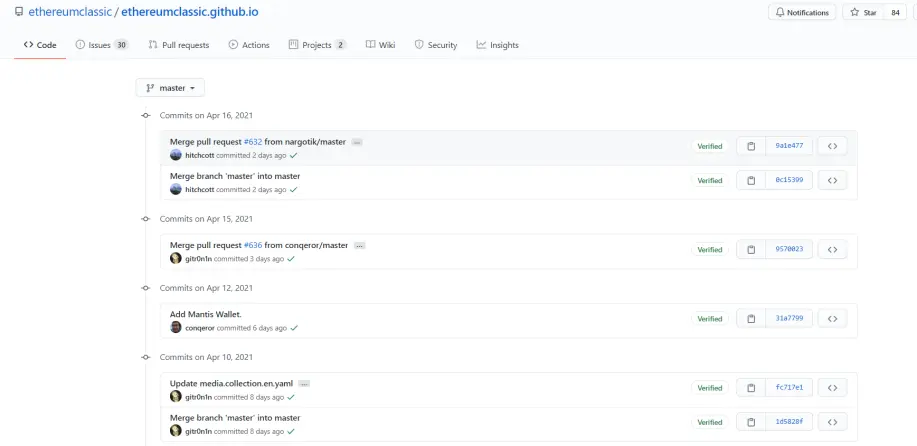Expand commit message for pull request #636
The height and width of the screenshot is (446, 917).
[x=360, y=246]
